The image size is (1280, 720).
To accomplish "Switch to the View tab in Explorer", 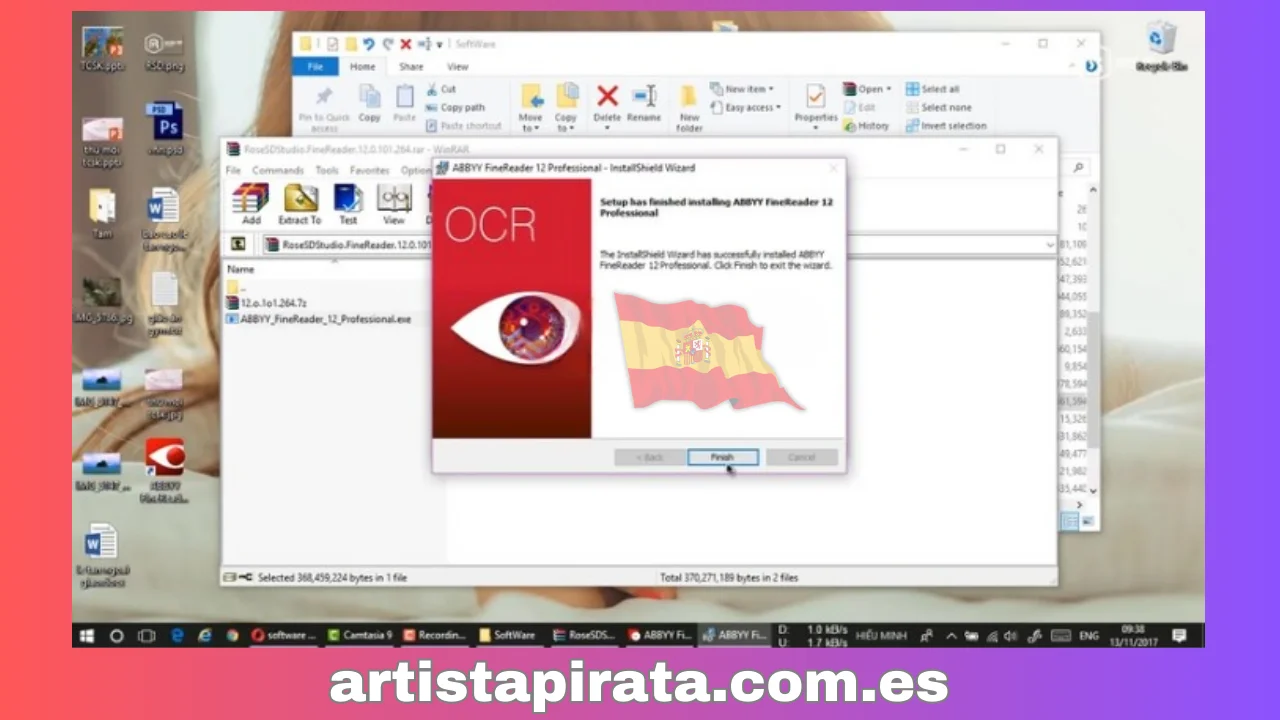I will pyautogui.click(x=457, y=67).
